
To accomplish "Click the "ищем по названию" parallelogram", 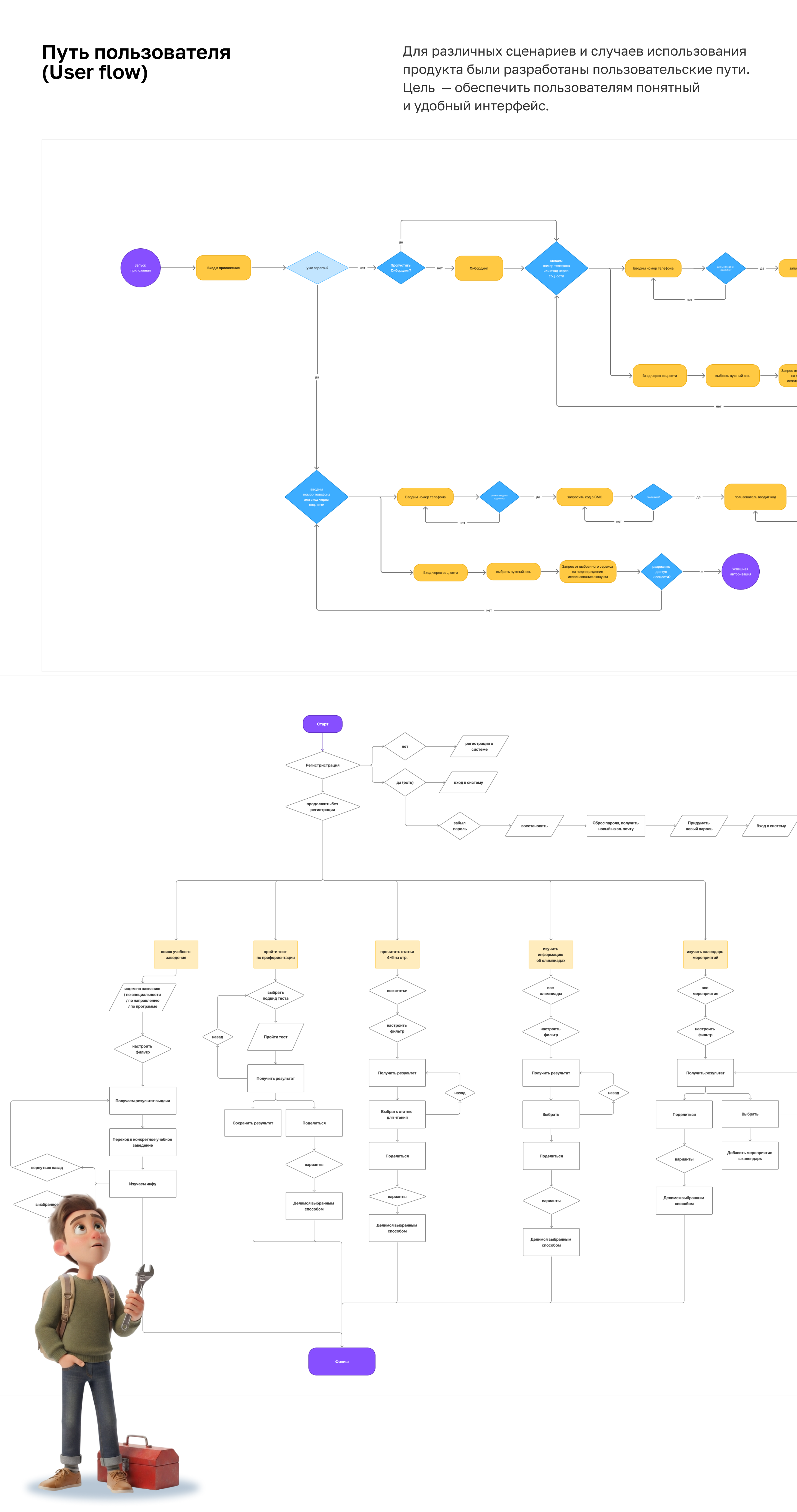I will click(143, 997).
